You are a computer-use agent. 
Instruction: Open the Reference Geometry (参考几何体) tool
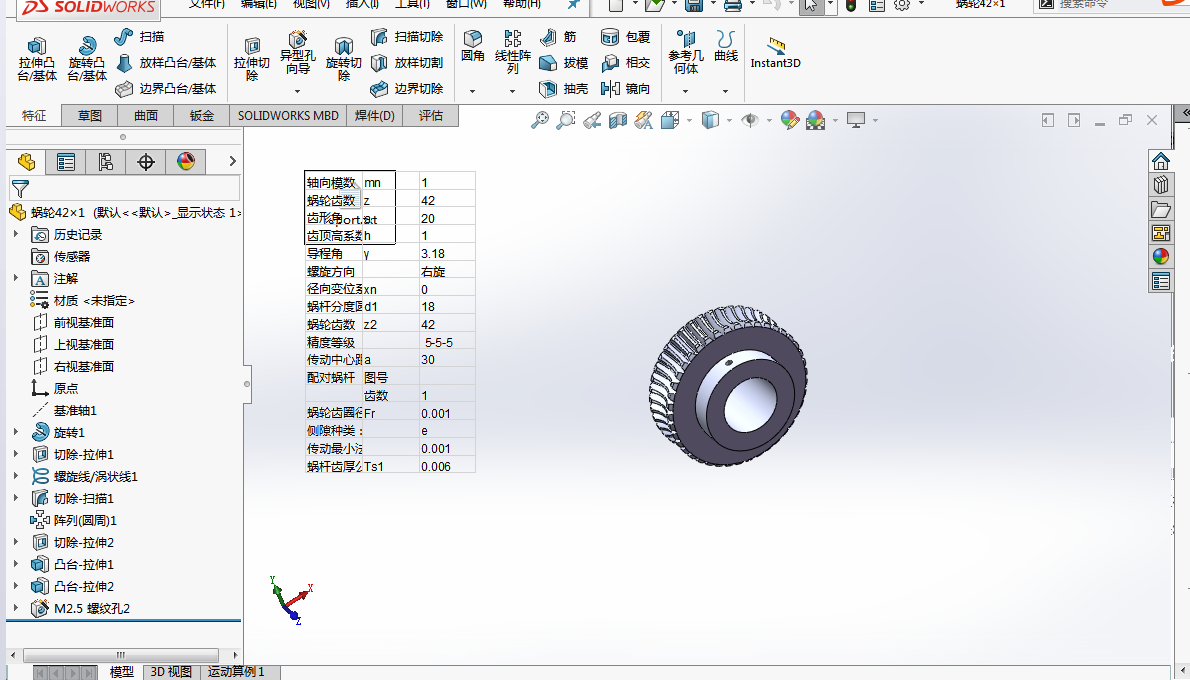[x=685, y=52]
